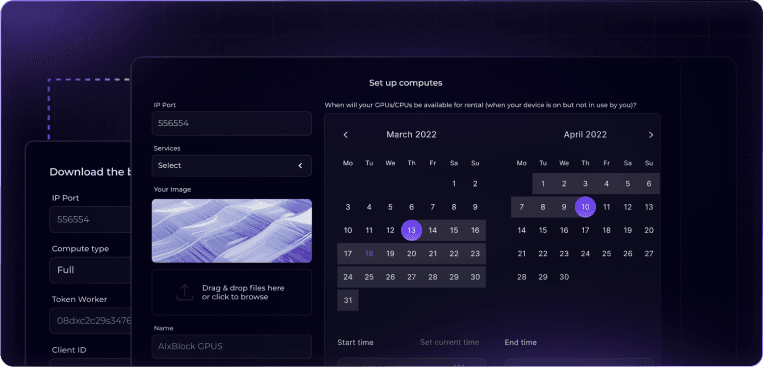Image resolution: width=763 pixels, height=367 pixels.
Task: Click Set current time link
Action: click(x=450, y=342)
